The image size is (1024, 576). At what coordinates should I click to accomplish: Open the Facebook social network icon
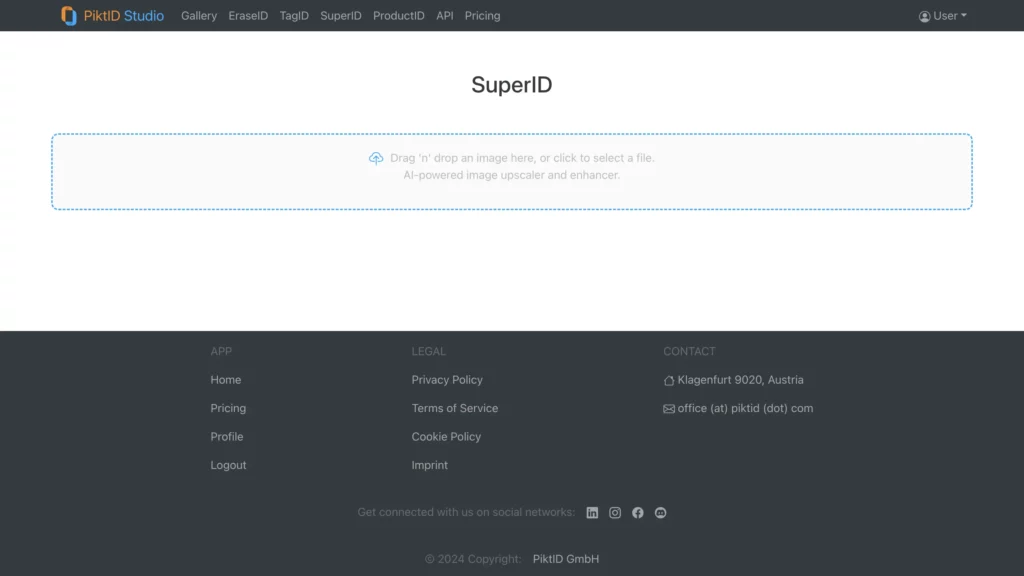[x=638, y=512]
